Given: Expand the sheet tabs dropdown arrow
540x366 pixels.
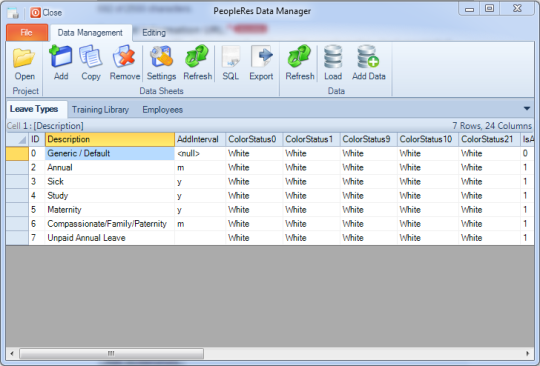Looking at the screenshot, I should 527,109.
